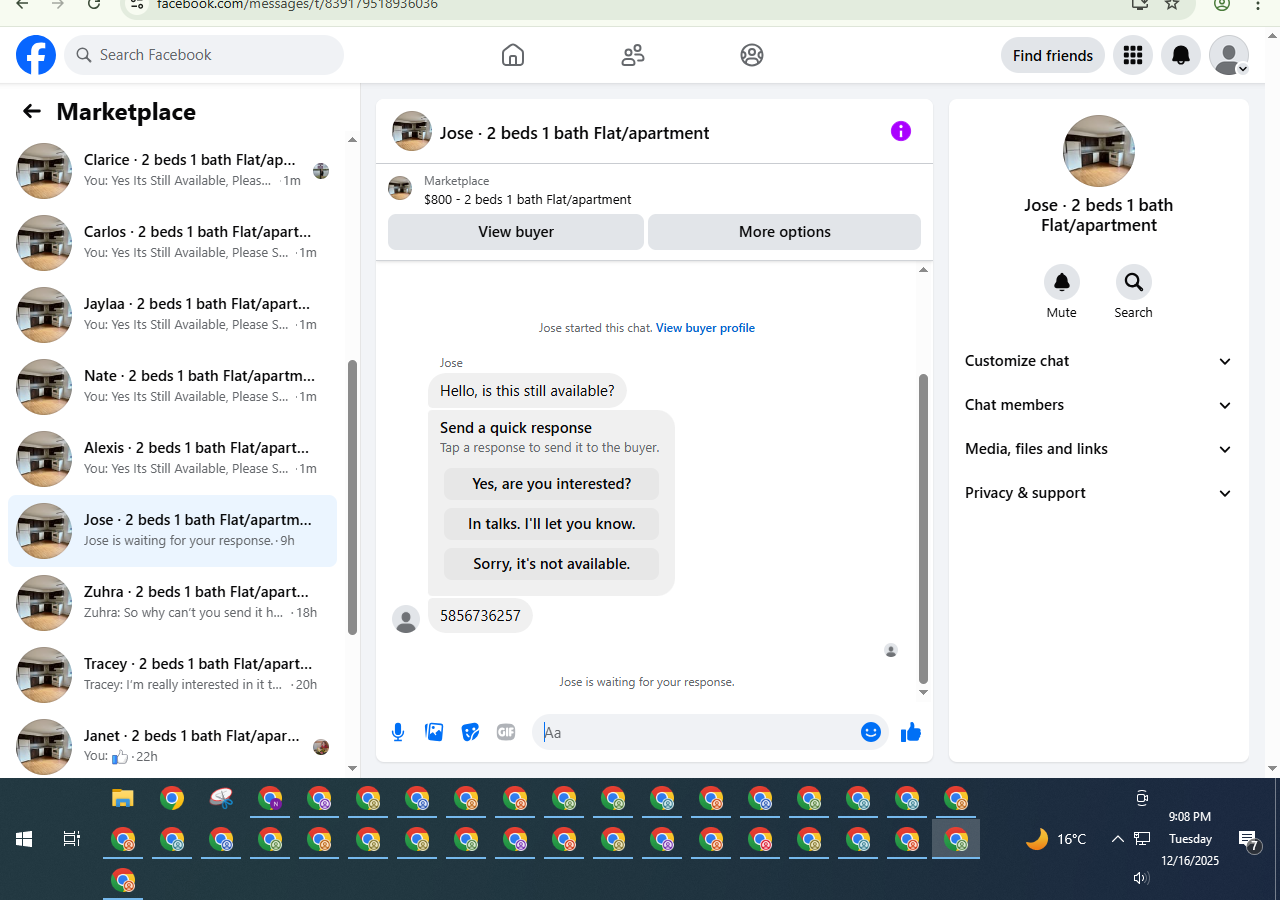Open the taskbar clock showing 9:08 PM

click(x=1190, y=838)
